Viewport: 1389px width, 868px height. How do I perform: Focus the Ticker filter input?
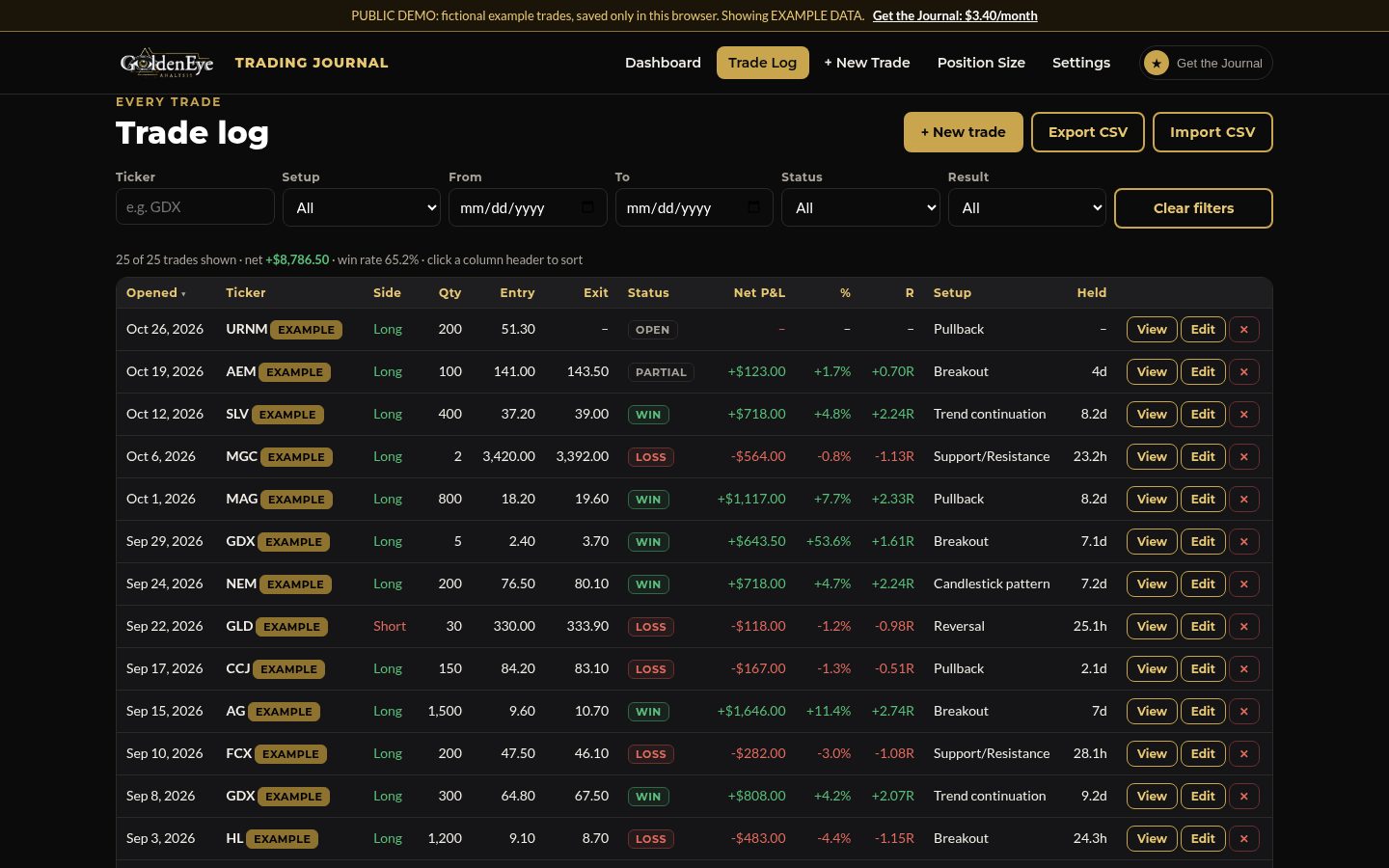tap(195, 207)
